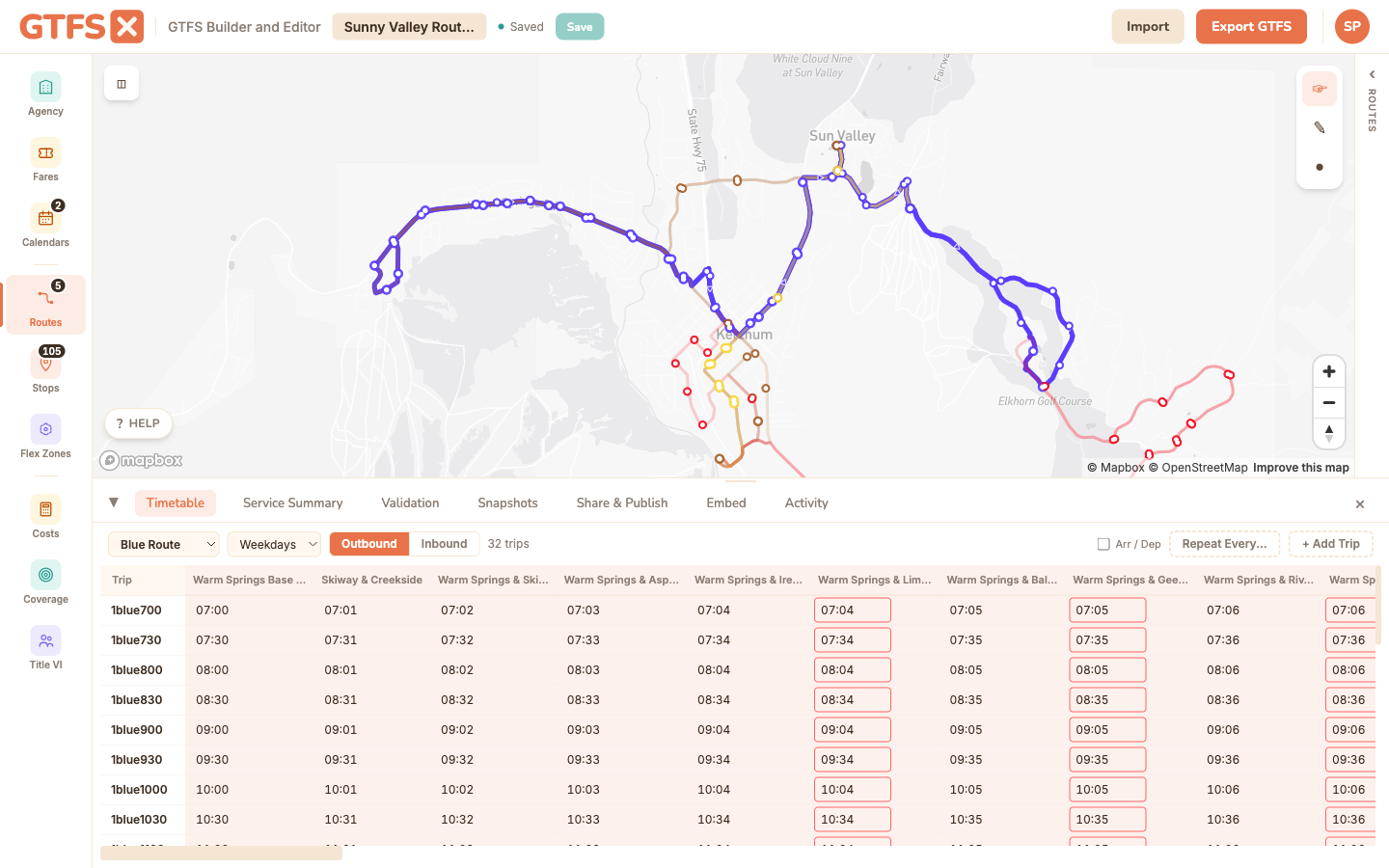The width and height of the screenshot is (1389, 868).
Task: Open the Activity tab
Action: (x=806, y=502)
